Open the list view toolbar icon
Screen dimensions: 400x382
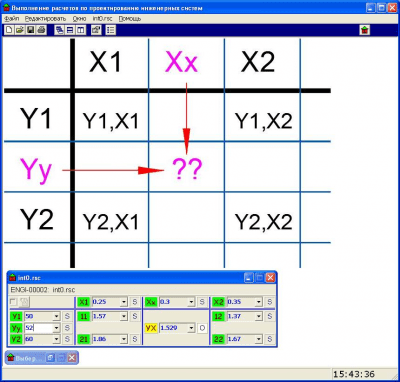[x=111, y=30]
